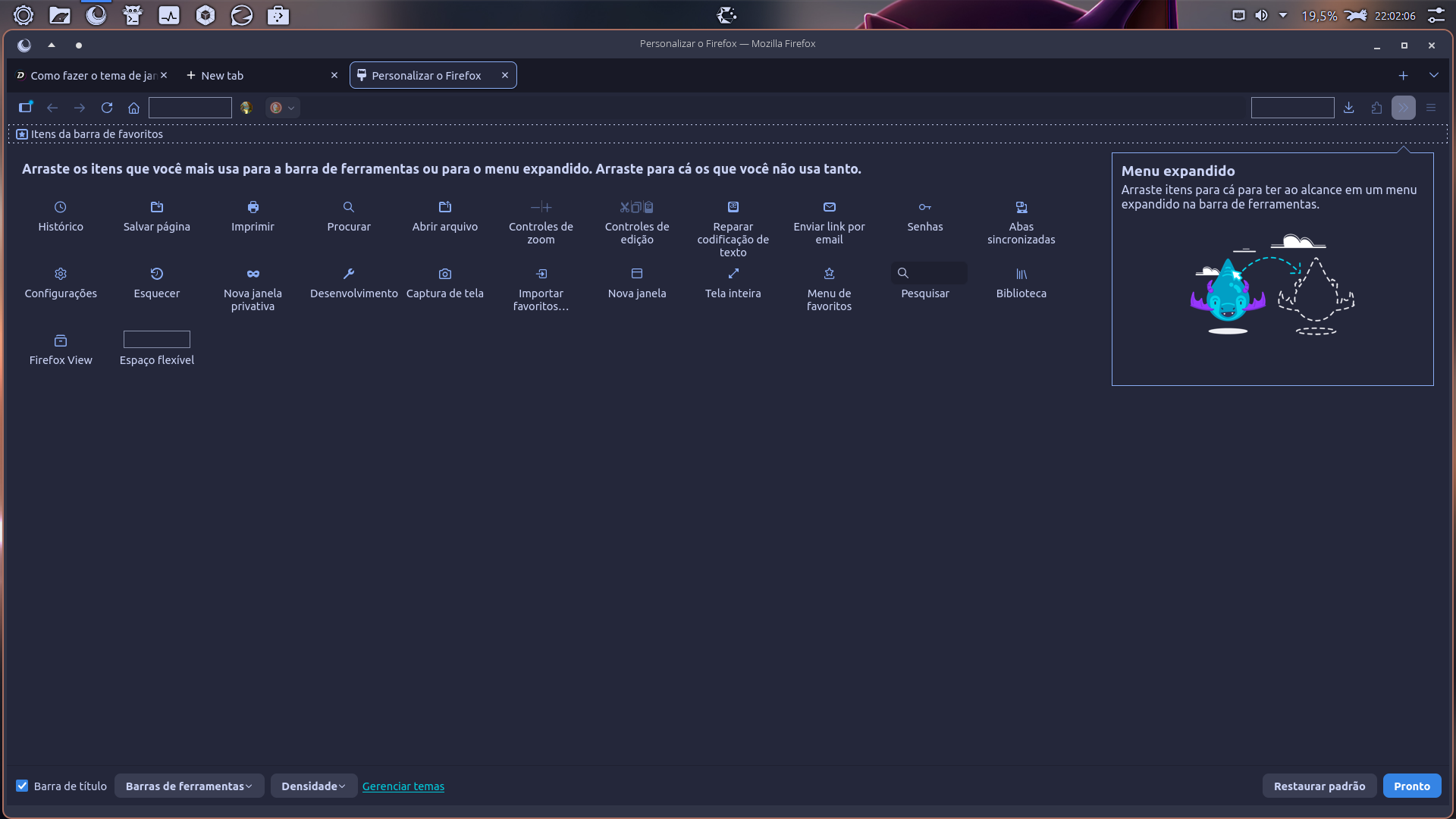Screen dimensions: 1456x819
Task: Click the Biblioteca icon
Action: (x=1021, y=274)
